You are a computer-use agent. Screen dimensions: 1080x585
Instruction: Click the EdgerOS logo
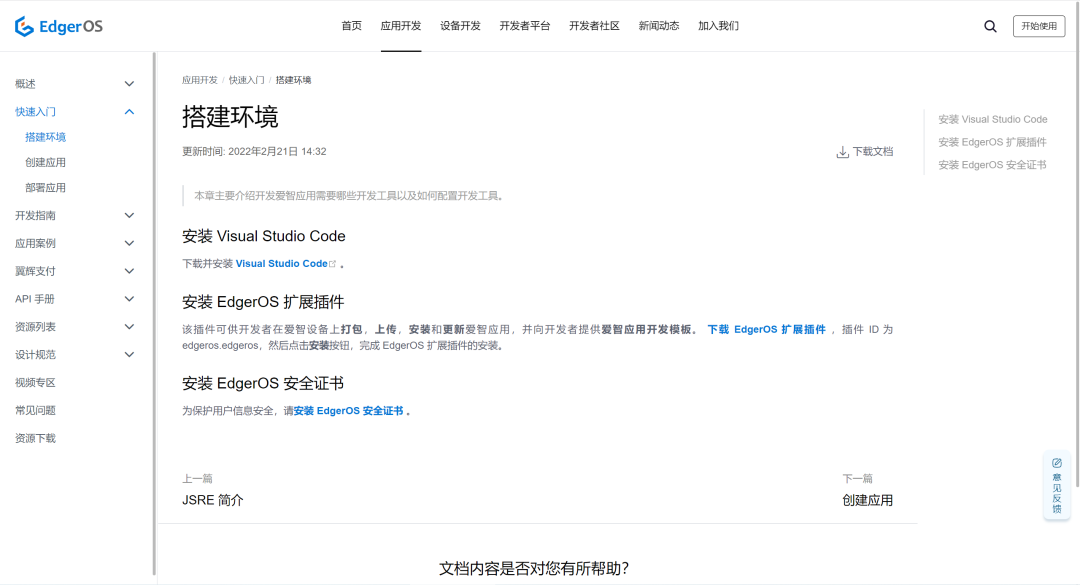pos(59,26)
